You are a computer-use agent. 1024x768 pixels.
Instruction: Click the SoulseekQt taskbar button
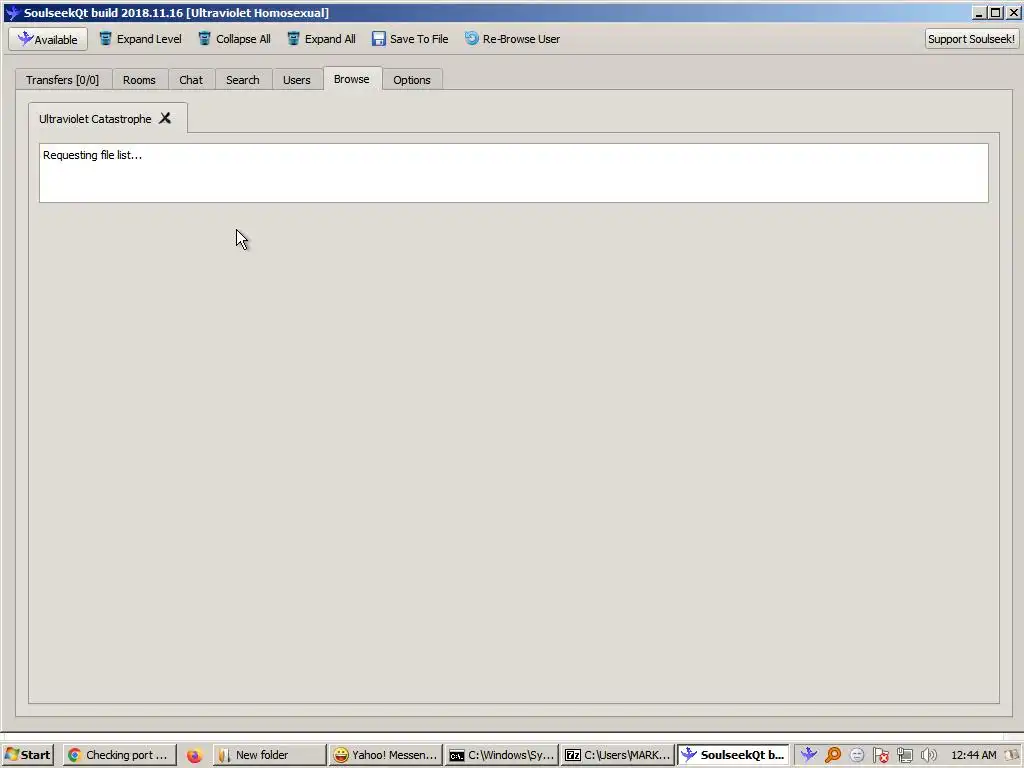(x=733, y=755)
